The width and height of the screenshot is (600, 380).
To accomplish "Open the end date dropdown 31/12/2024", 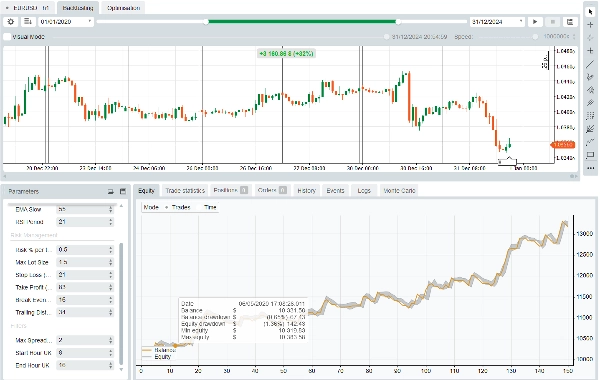I will pyautogui.click(x=521, y=21).
